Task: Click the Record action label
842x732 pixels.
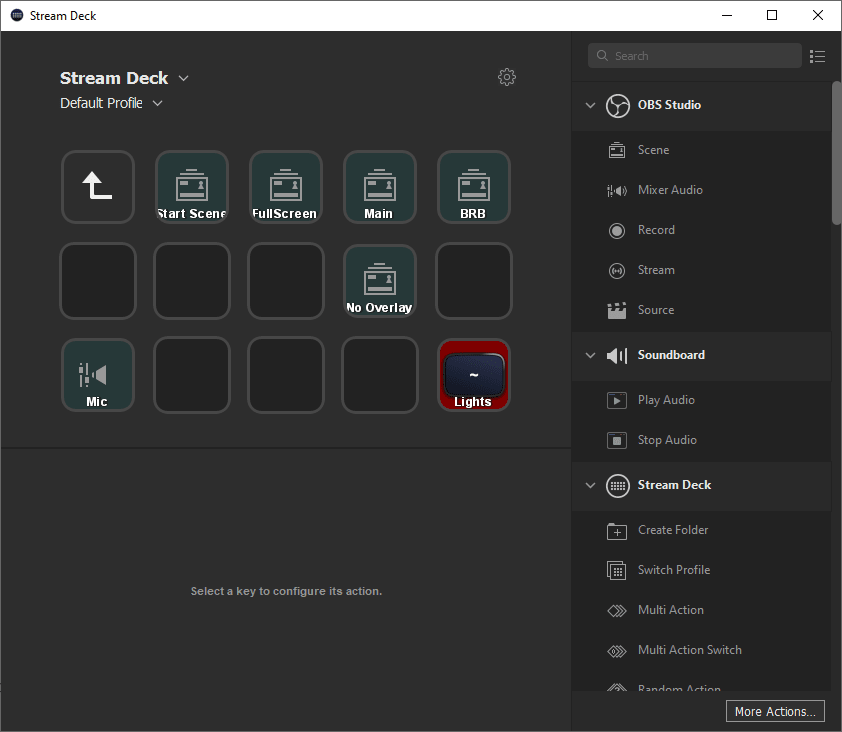Action: tap(656, 230)
